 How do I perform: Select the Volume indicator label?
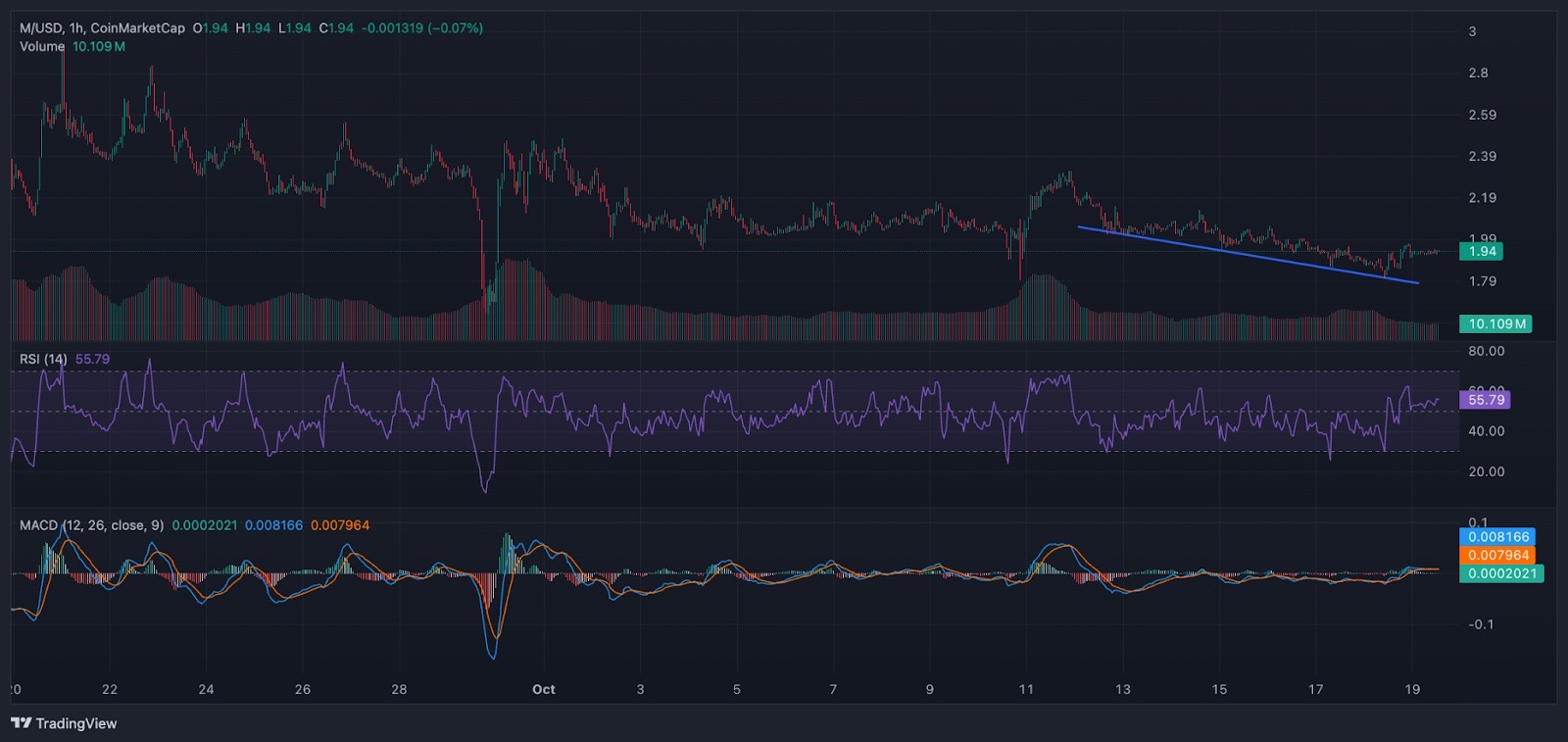click(42, 46)
